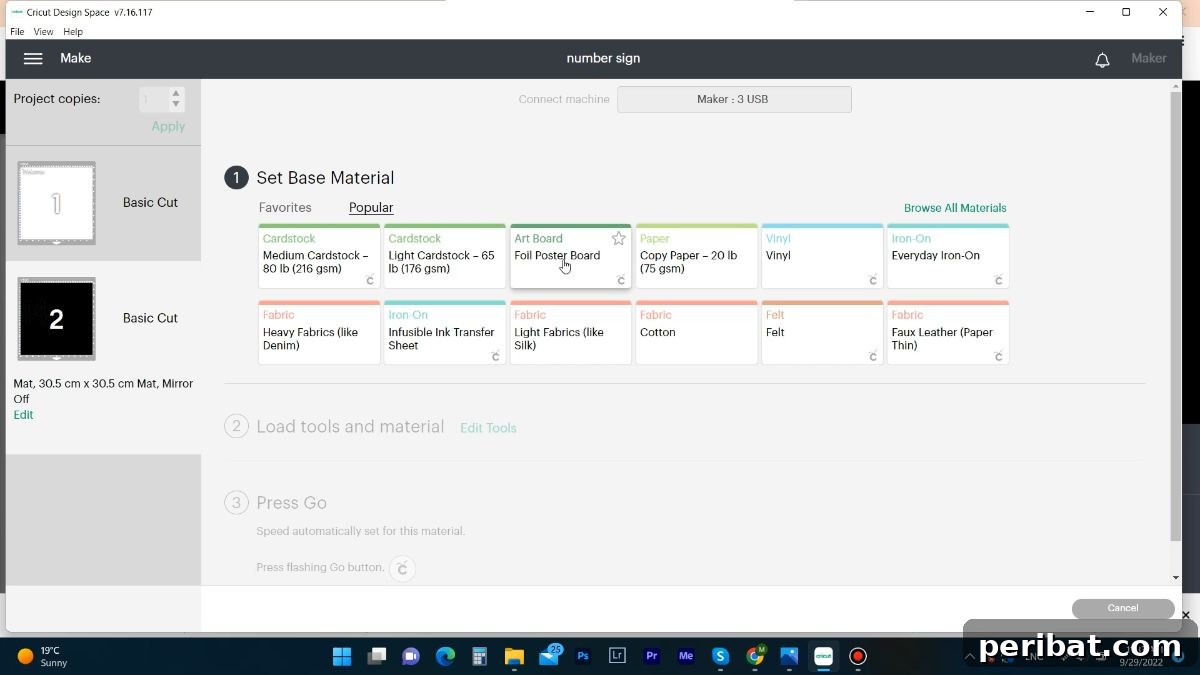Image resolution: width=1200 pixels, height=675 pixels.
Task: Click "Set Base Material" heading text
Action: pyautogui.click(x=325, y=178)
